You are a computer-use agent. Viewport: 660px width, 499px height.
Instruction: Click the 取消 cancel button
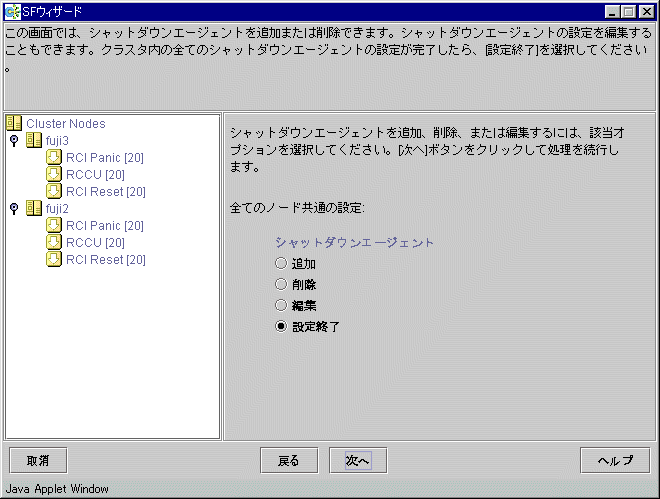(x=38, y=461)
